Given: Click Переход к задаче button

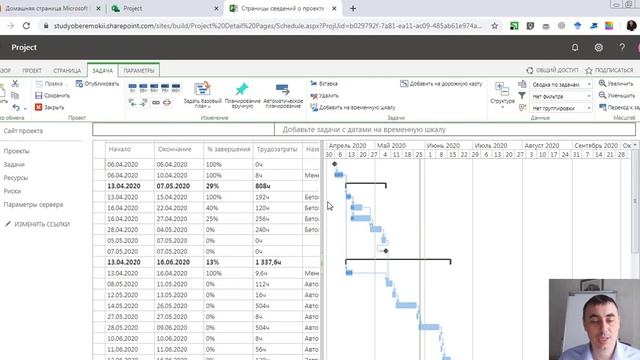Looking at the screenshot, I should point(619,107).
